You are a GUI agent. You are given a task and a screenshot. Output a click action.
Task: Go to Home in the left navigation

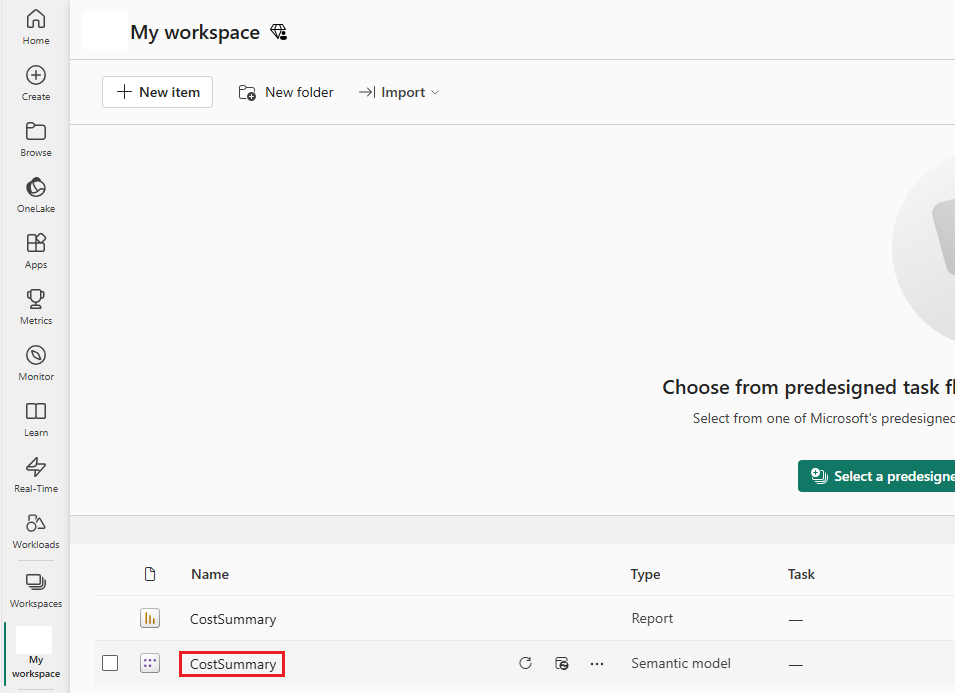click(36, 27)
